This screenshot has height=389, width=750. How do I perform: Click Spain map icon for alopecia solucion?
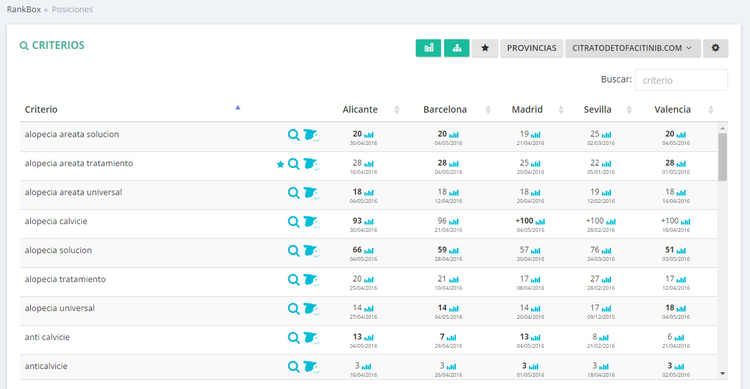(x=311, y=251)
